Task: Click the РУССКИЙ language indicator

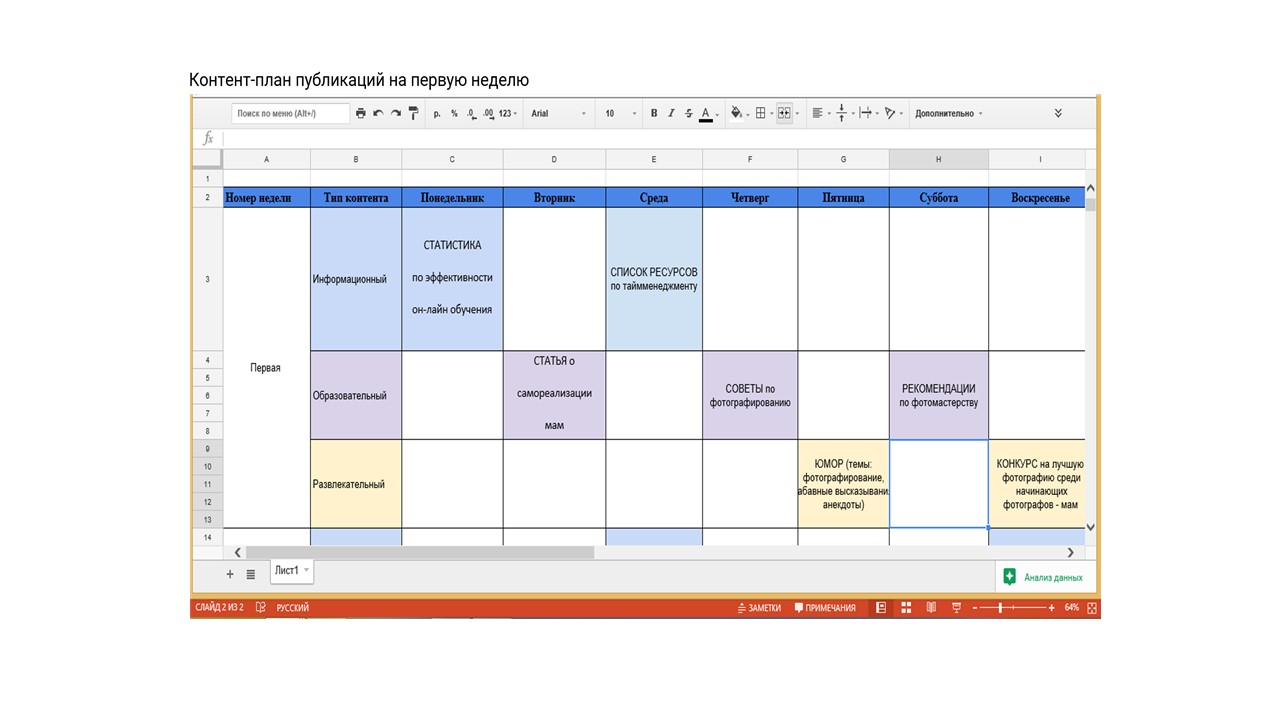Action: click(x=293, y=608)
